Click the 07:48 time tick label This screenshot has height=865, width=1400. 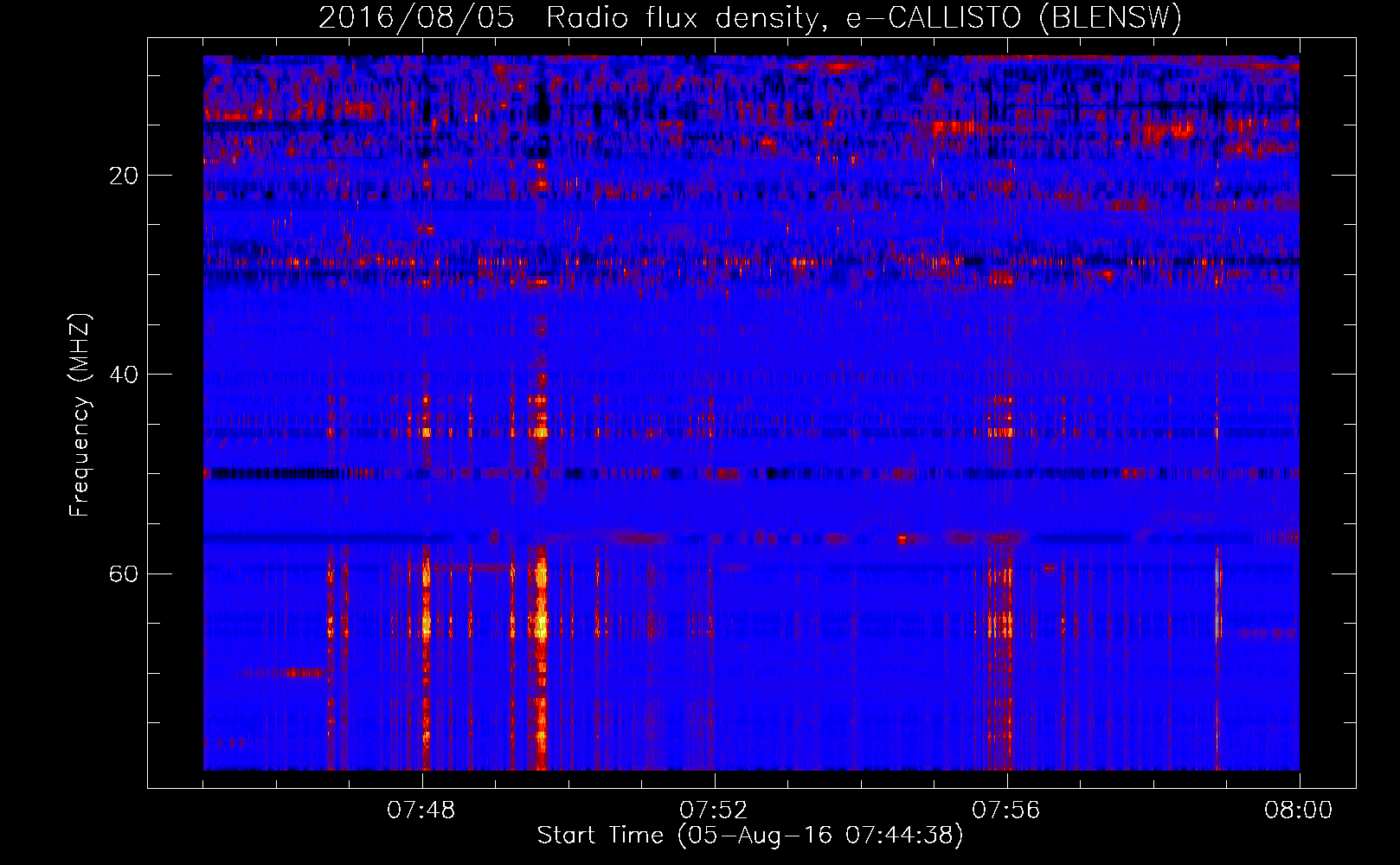point(421,811)
